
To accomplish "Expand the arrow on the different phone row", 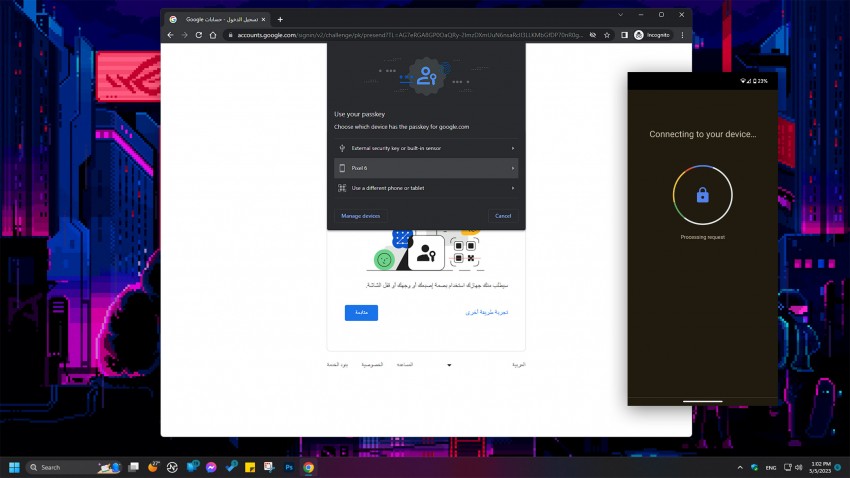I will pyautogui.click(x=513, y=188).
